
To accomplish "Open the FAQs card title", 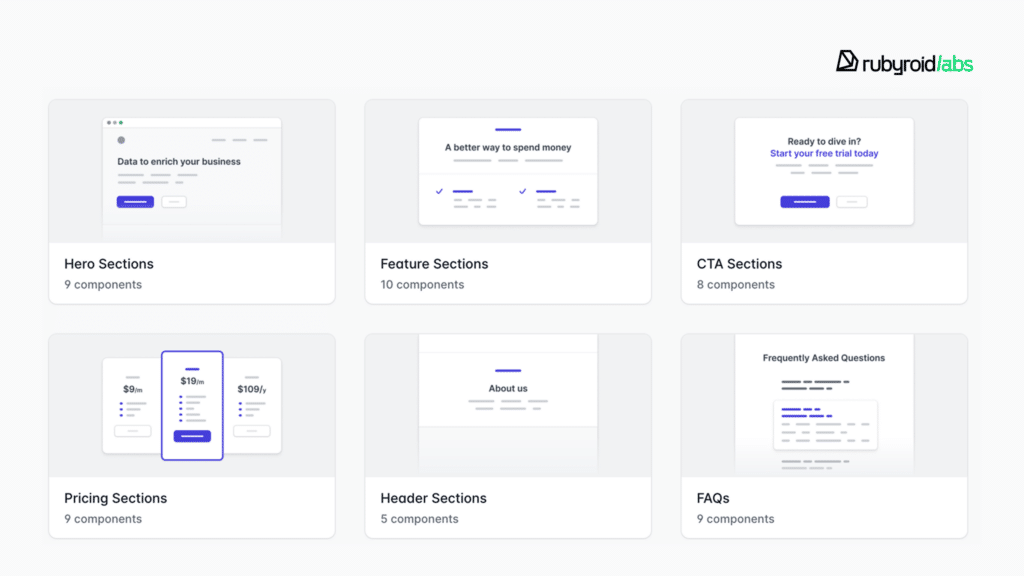I will (713, 498).
